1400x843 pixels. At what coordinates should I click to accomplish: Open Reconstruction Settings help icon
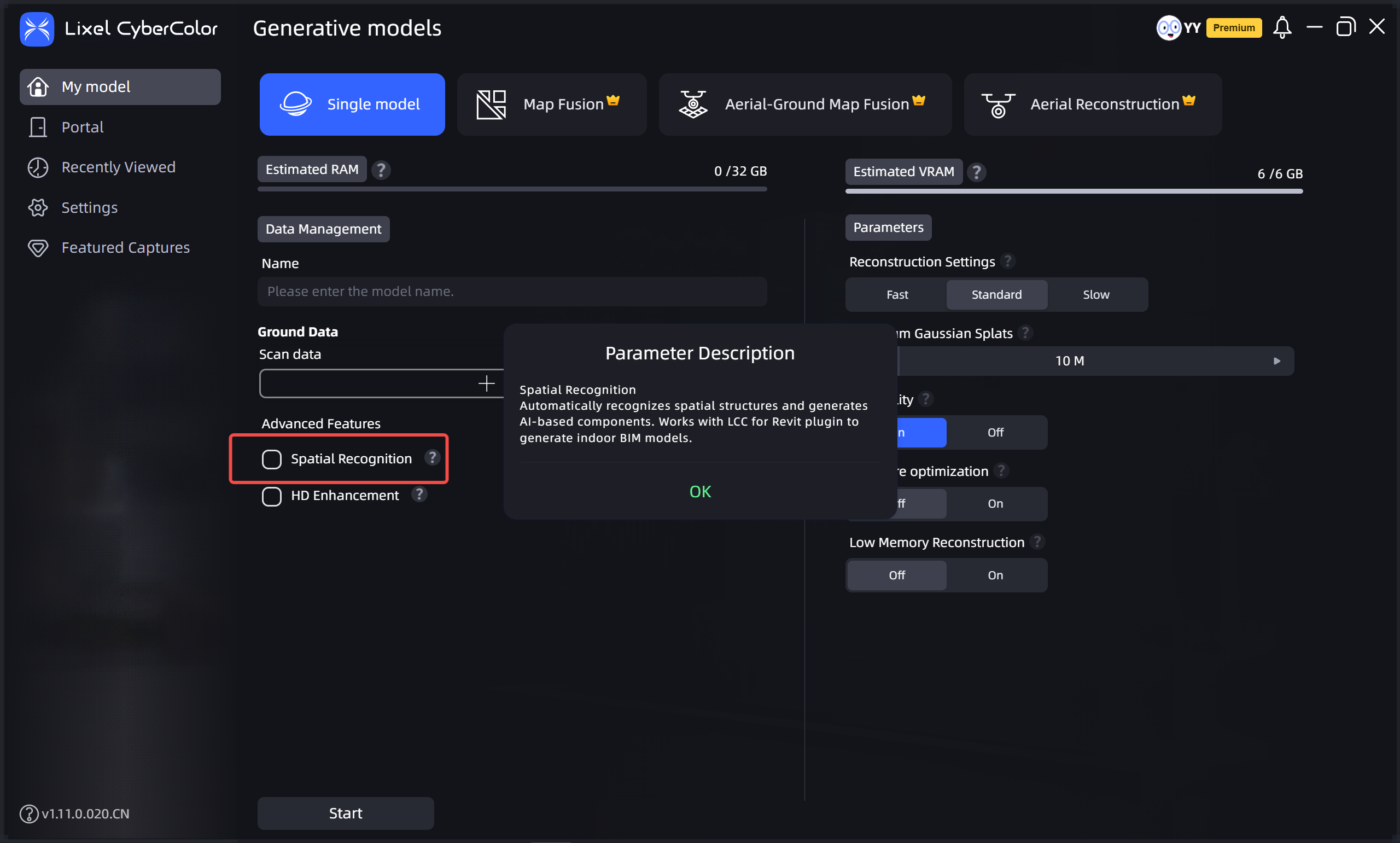(x=1008, y=261)
